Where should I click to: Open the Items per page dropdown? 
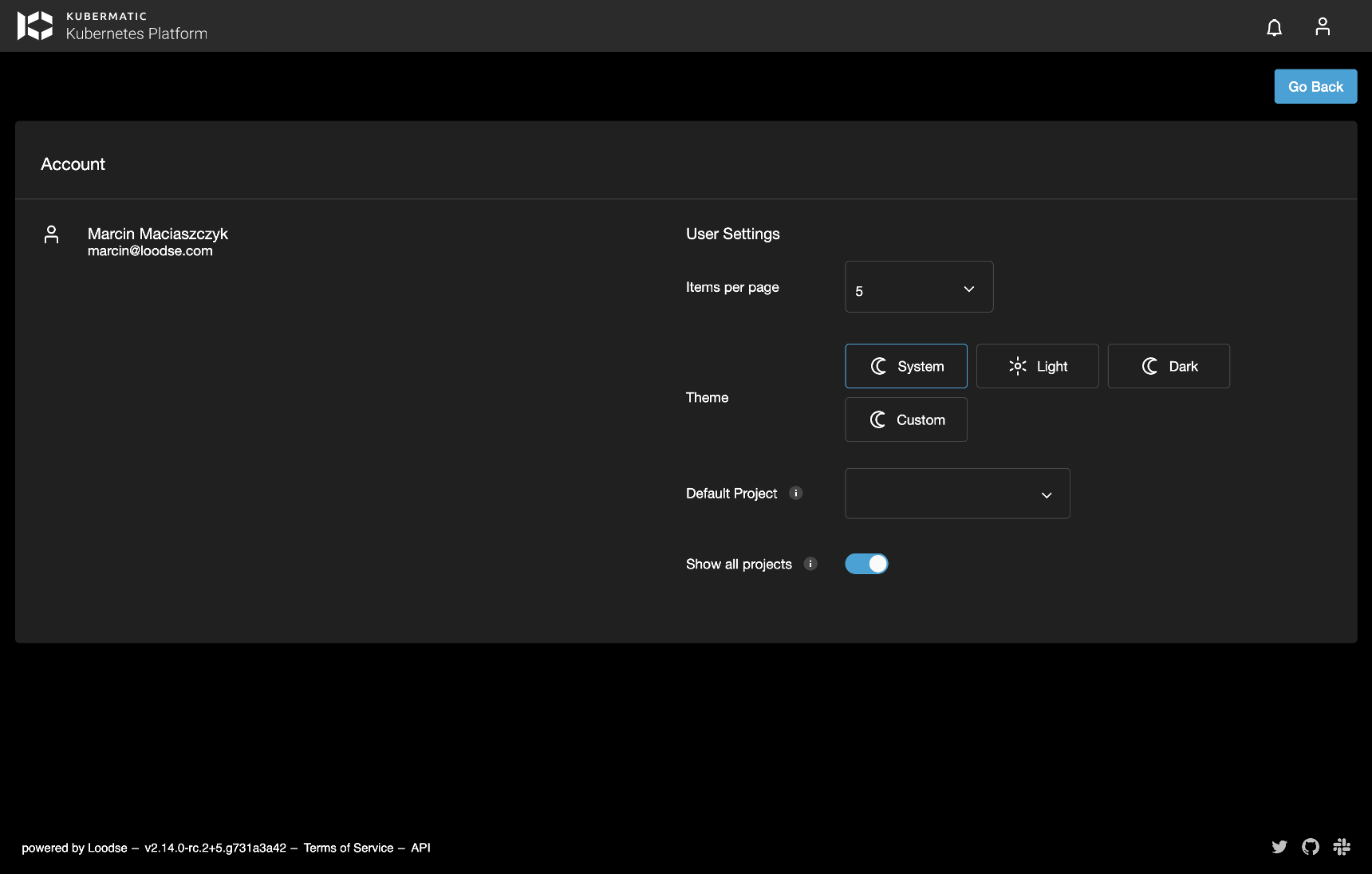point(918,286)
